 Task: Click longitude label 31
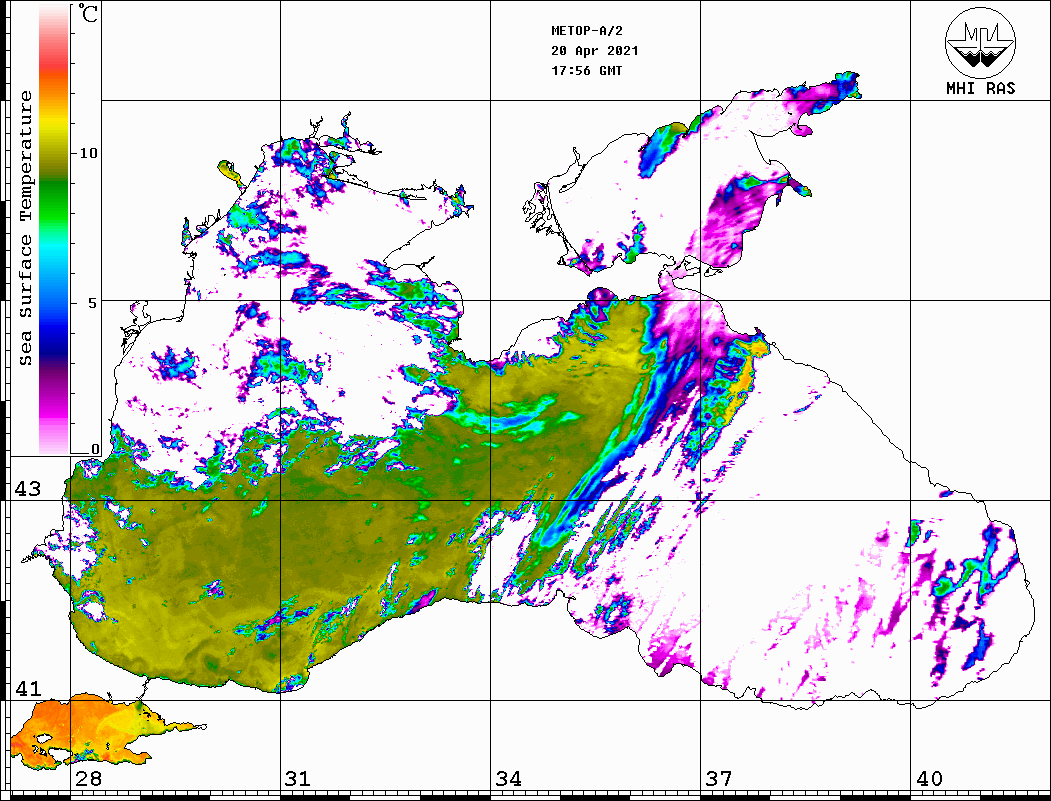[x=298, y=778]
